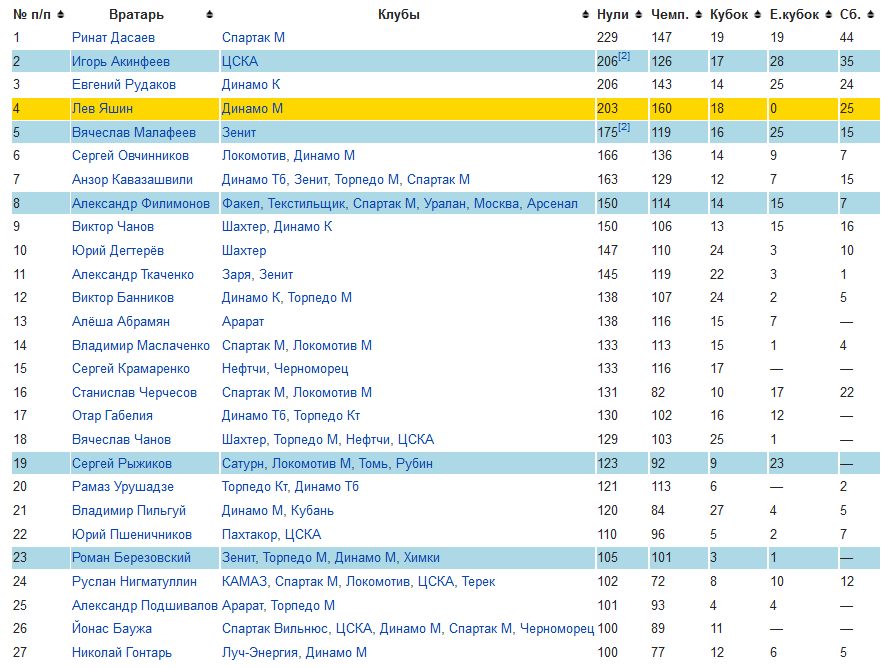Click the Кубок column sort arrows

pos(757,15)
